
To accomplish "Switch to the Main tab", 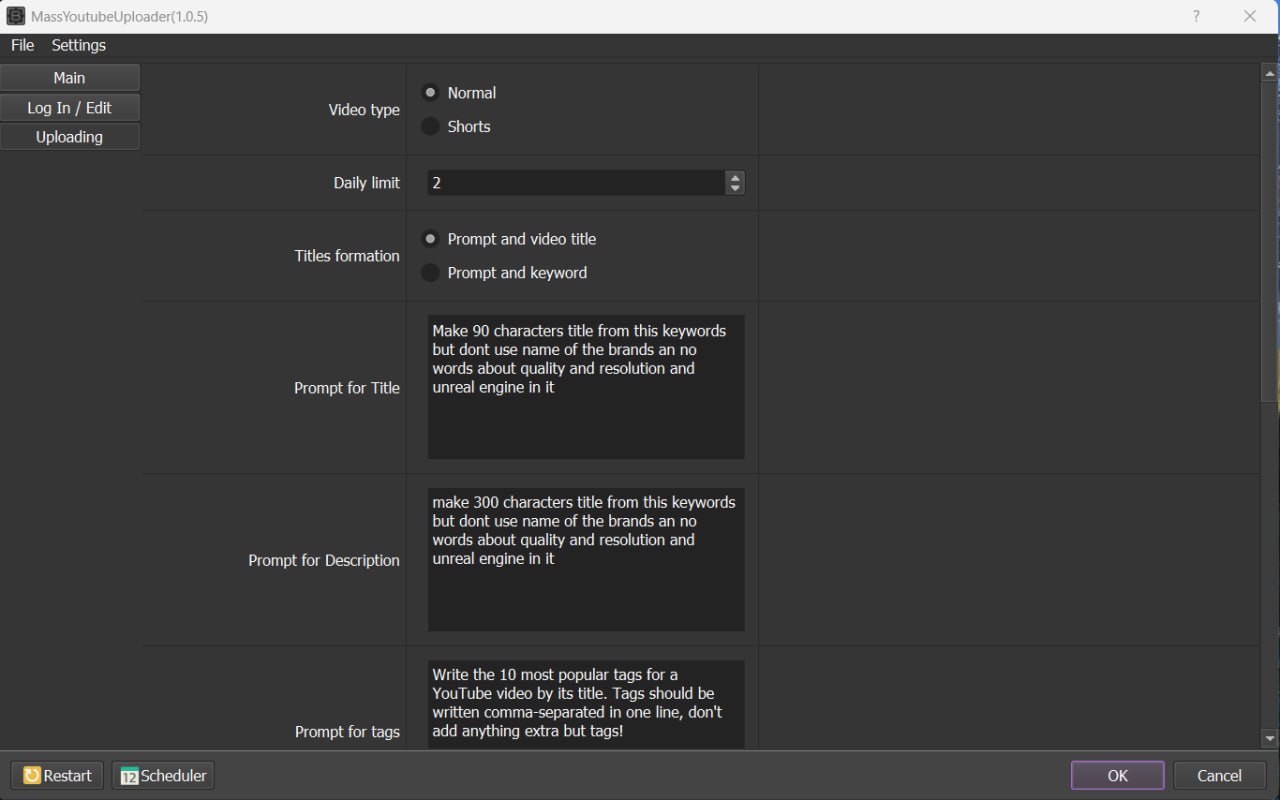I will point(70,78).
